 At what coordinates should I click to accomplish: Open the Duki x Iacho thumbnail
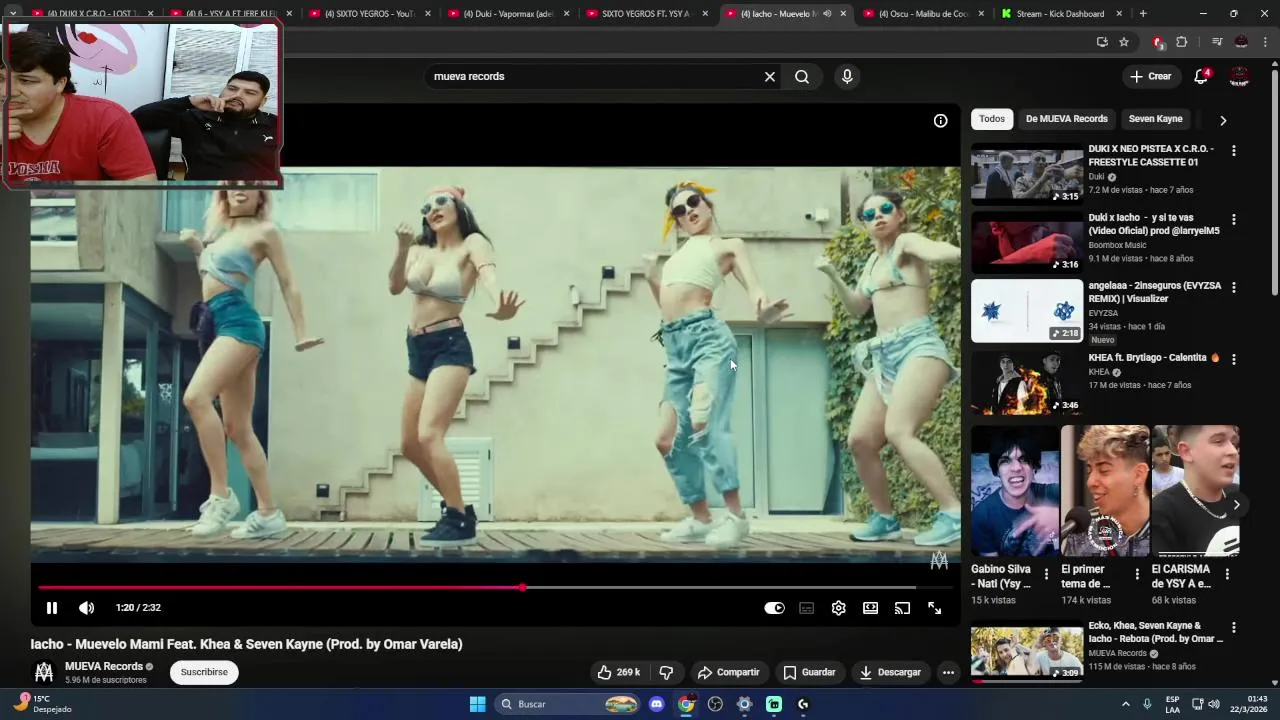pos(1027,243)
